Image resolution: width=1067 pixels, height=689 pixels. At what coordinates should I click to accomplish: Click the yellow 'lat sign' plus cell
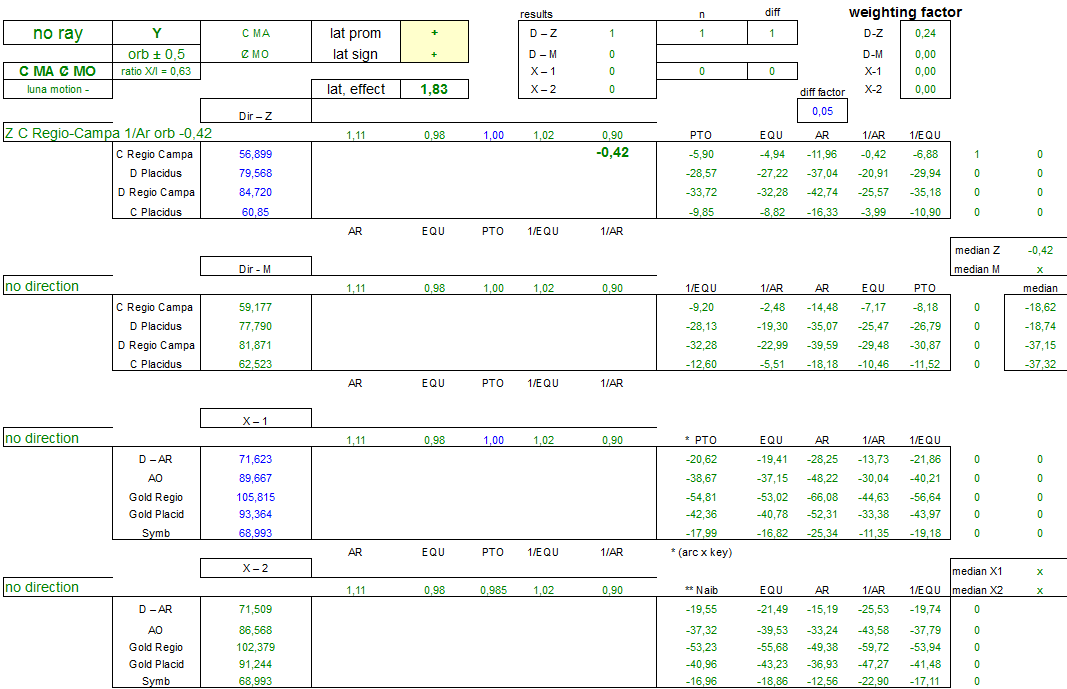pyautogui.click(x=434, y=54)
